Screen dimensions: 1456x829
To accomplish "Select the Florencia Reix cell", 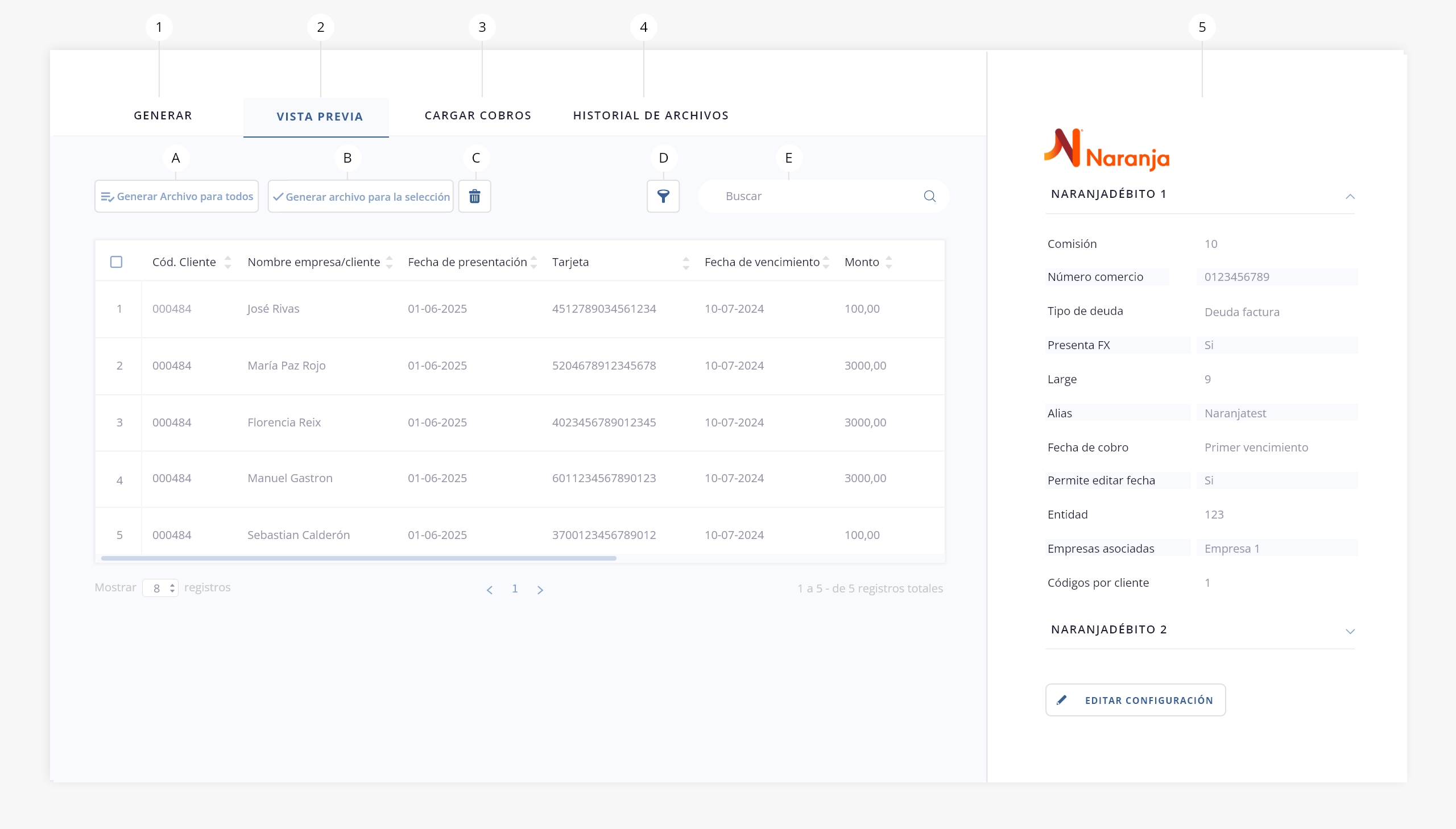I will 284,422.
